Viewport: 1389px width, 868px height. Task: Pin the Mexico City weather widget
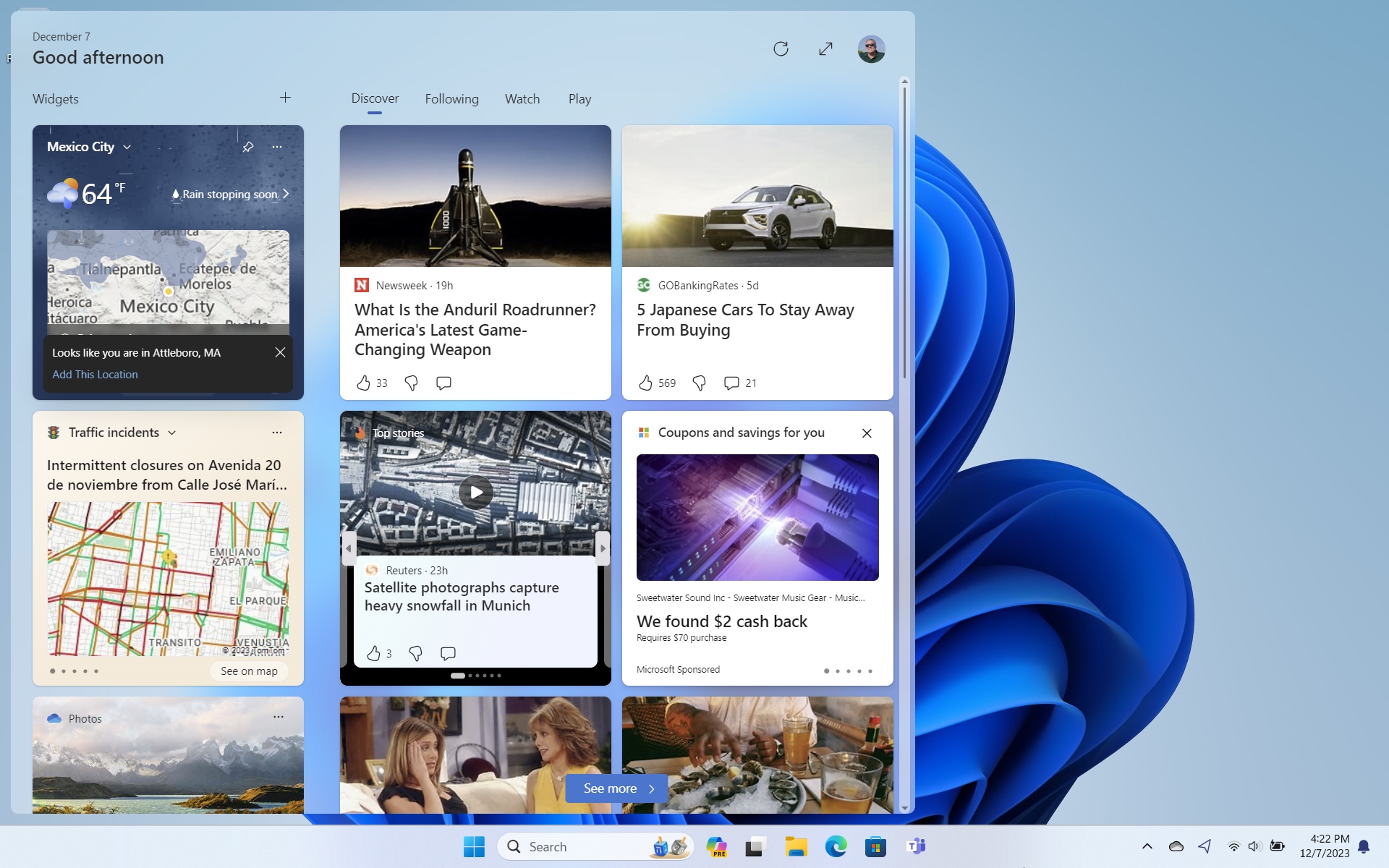point(248,147)
